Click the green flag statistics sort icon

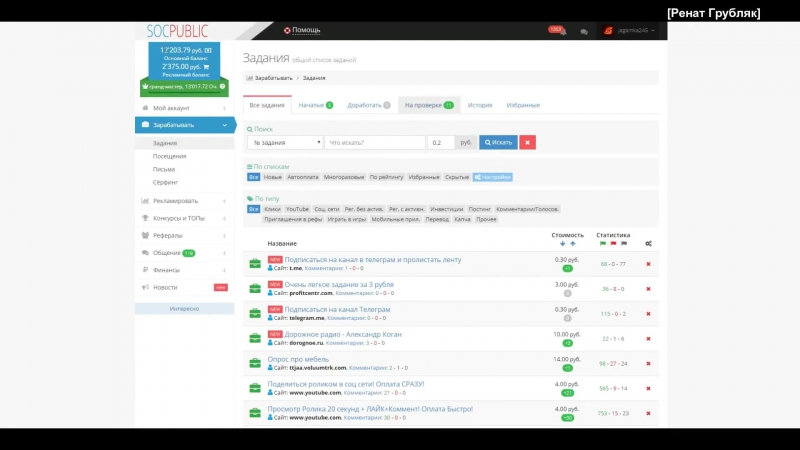tap(603, 244)
